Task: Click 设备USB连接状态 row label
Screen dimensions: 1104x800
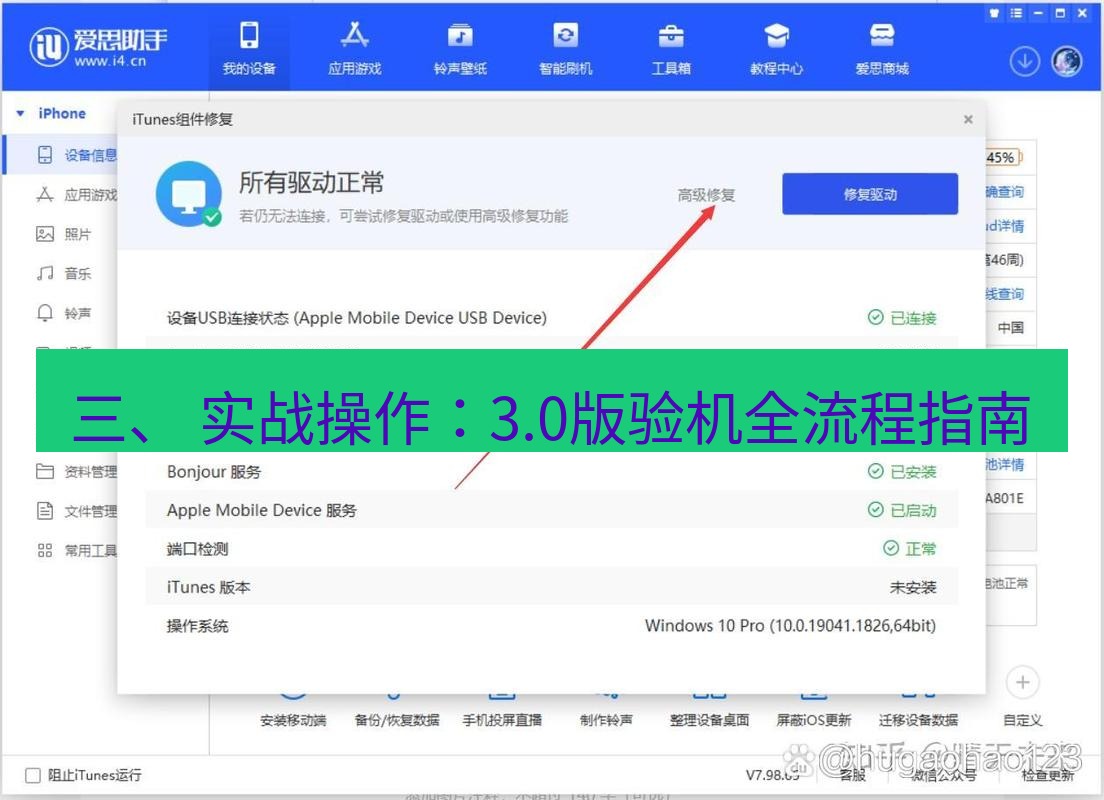Action: [356, 318]
